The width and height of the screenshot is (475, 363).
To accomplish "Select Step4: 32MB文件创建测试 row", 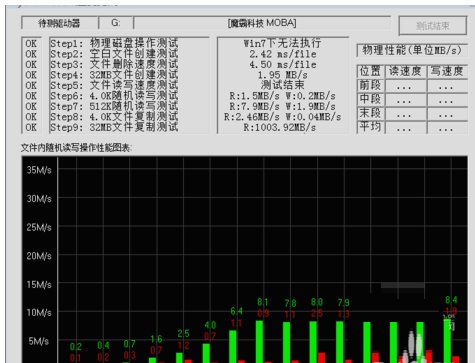I will pyautogui.click(x=114, y=75).
